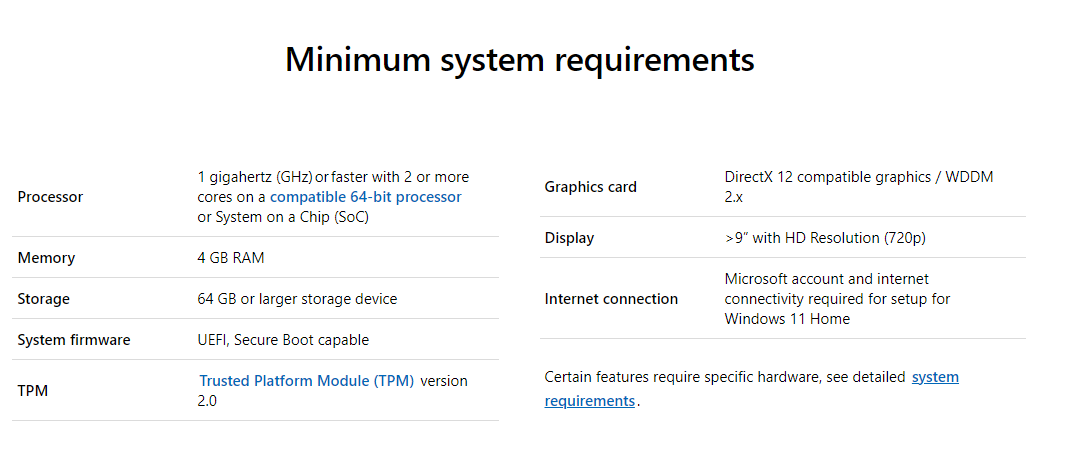Screen dimensions: 1068x453
Task: Click the 64 GB or larger storage text
Action: coord(297,299)
